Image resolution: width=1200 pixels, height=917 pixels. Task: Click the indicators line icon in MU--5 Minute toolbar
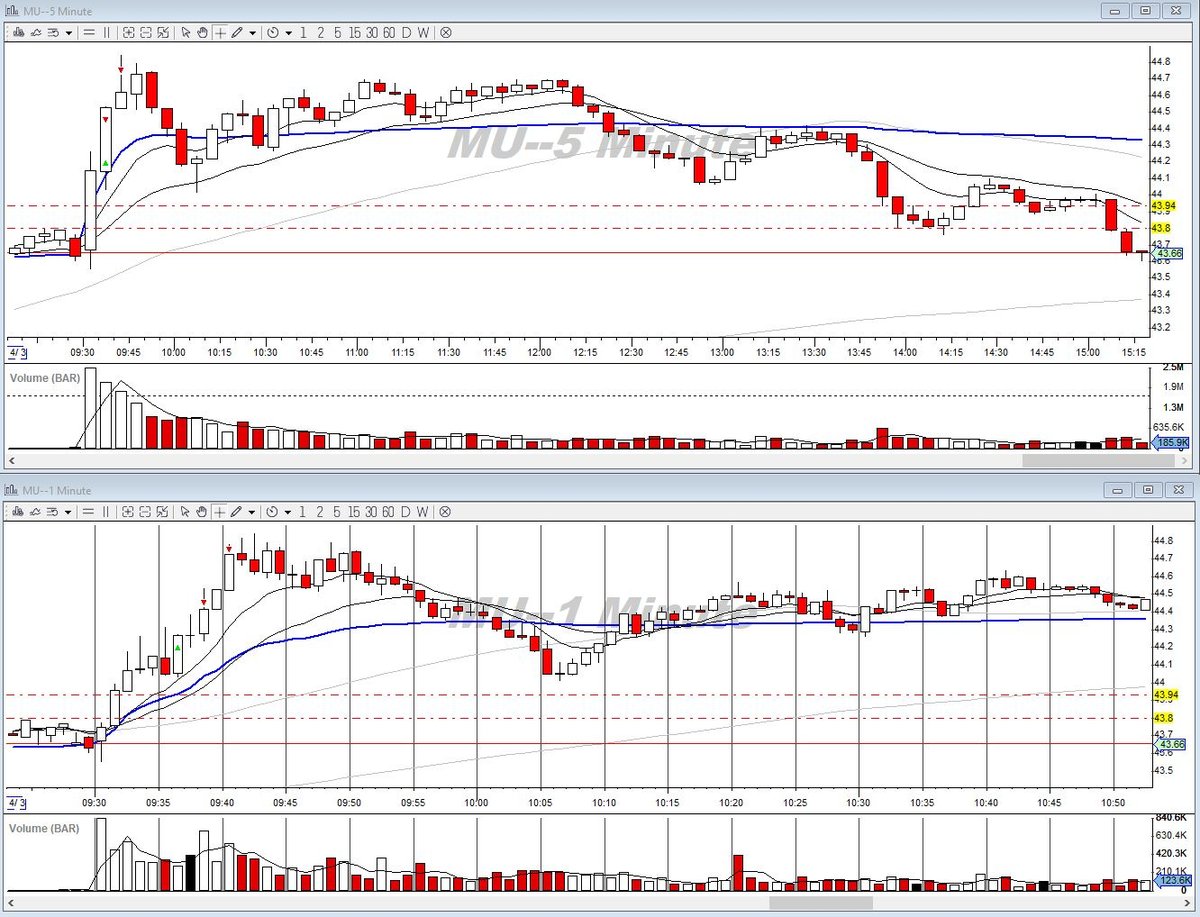point(35,32)
